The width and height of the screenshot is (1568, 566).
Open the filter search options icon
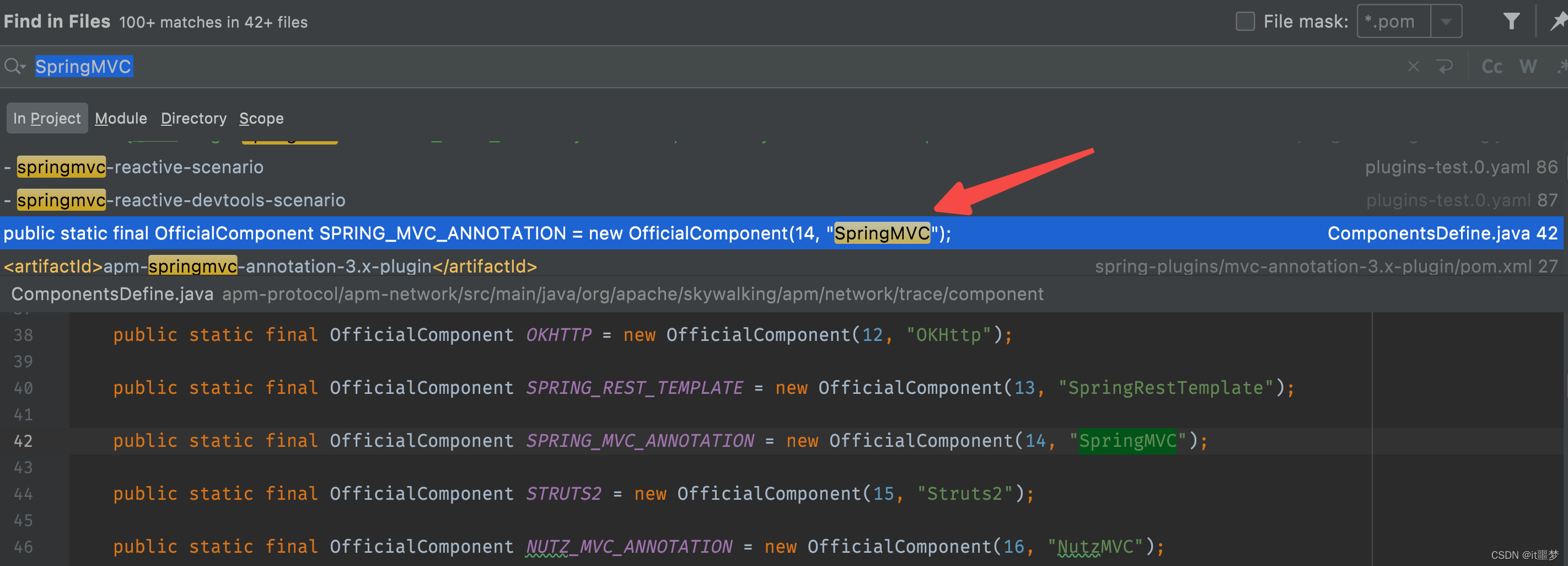tap(1511, 22)
